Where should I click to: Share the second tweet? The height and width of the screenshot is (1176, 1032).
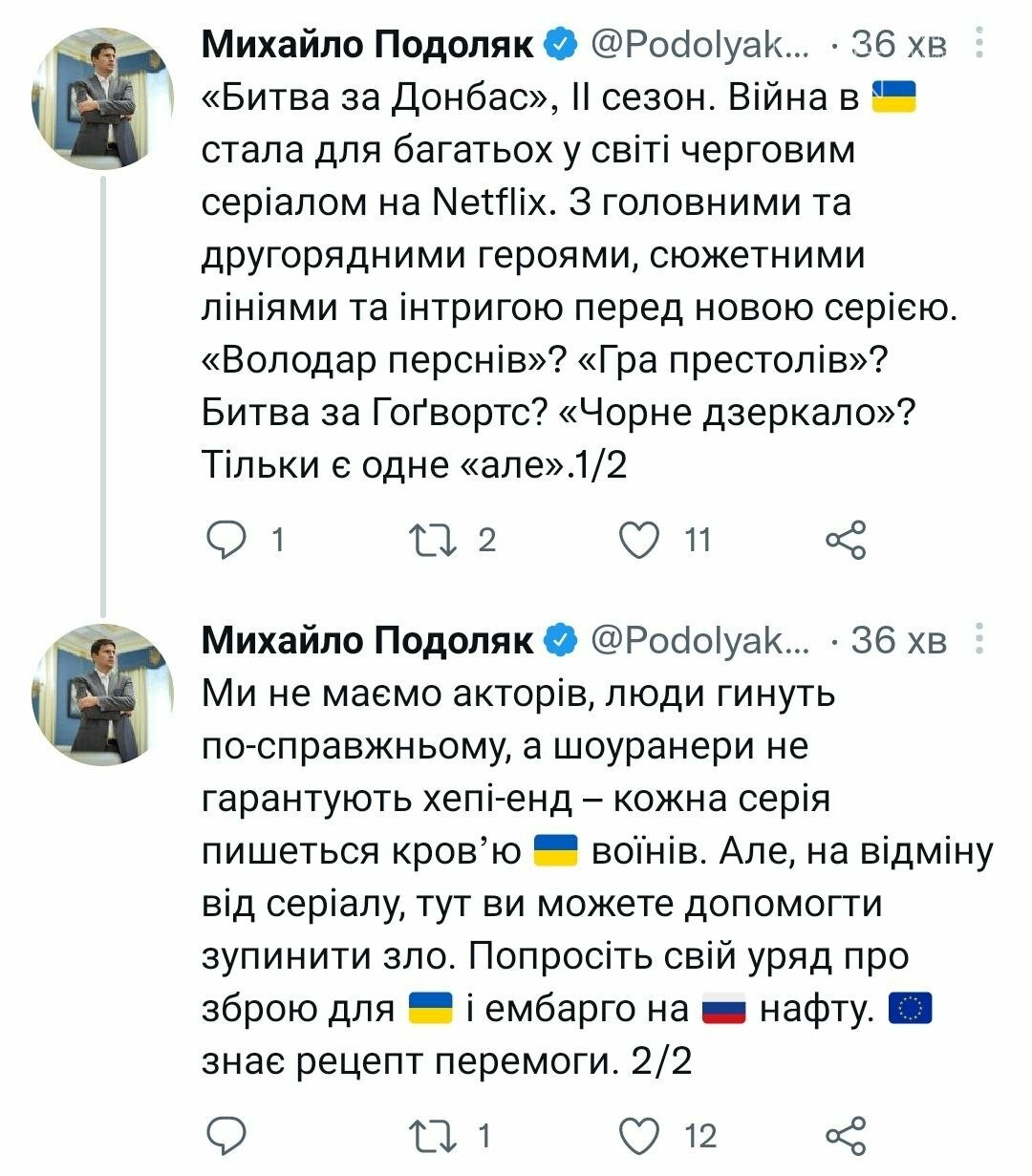coord(845,1135)
